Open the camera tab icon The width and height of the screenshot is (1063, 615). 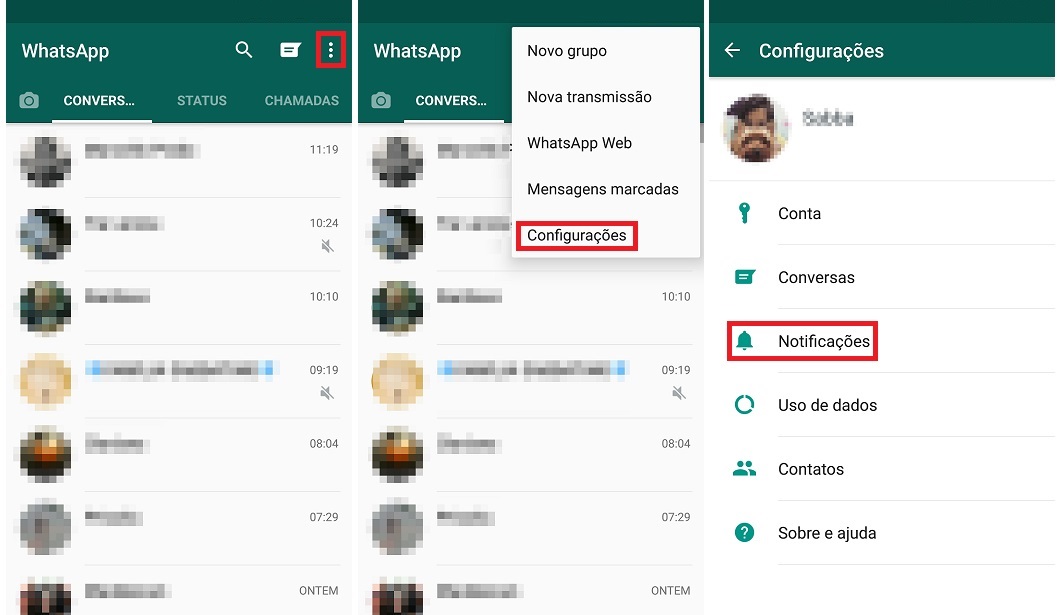(30, 99)
